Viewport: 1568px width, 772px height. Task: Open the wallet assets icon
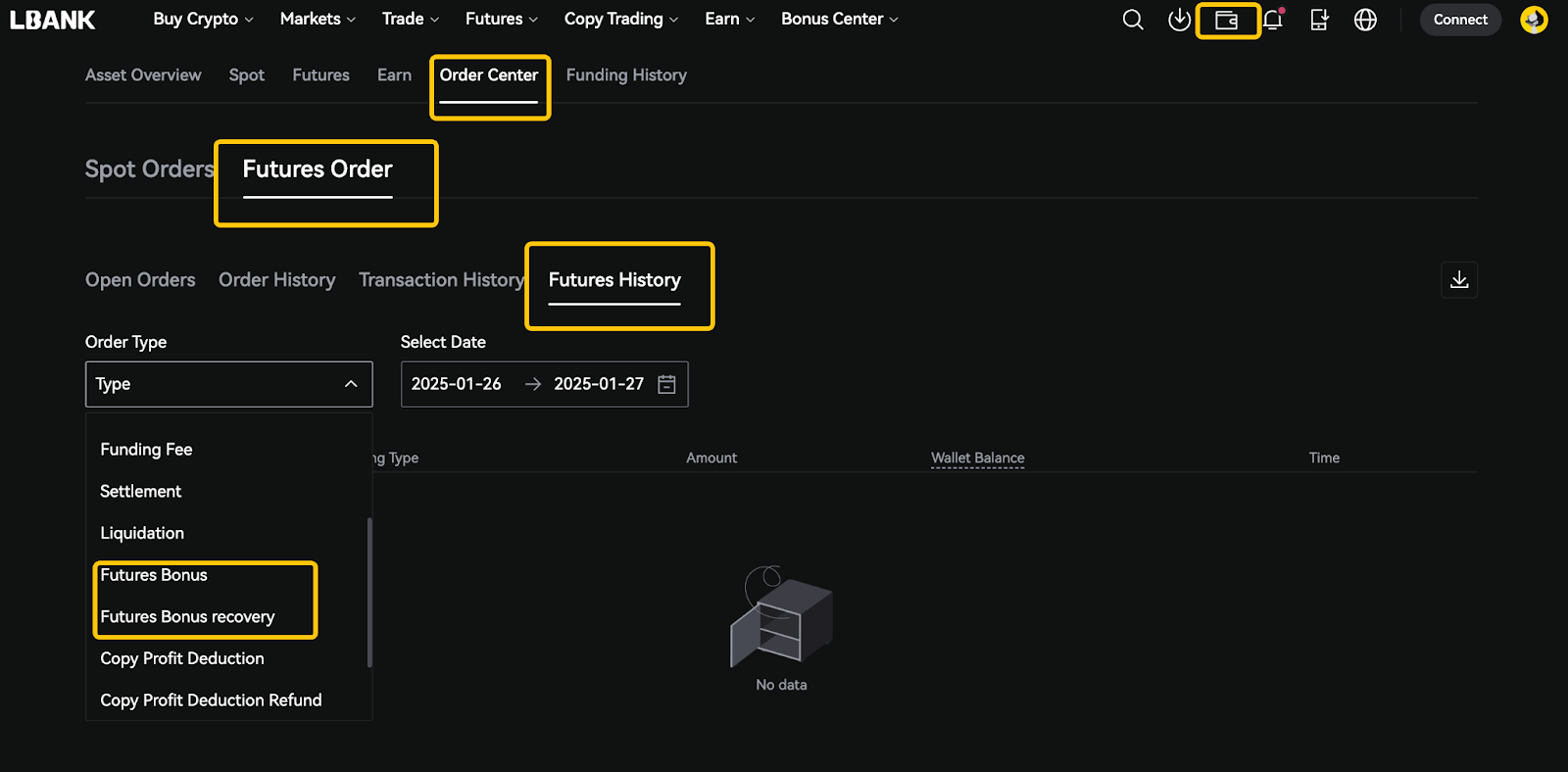(1226, 20)
